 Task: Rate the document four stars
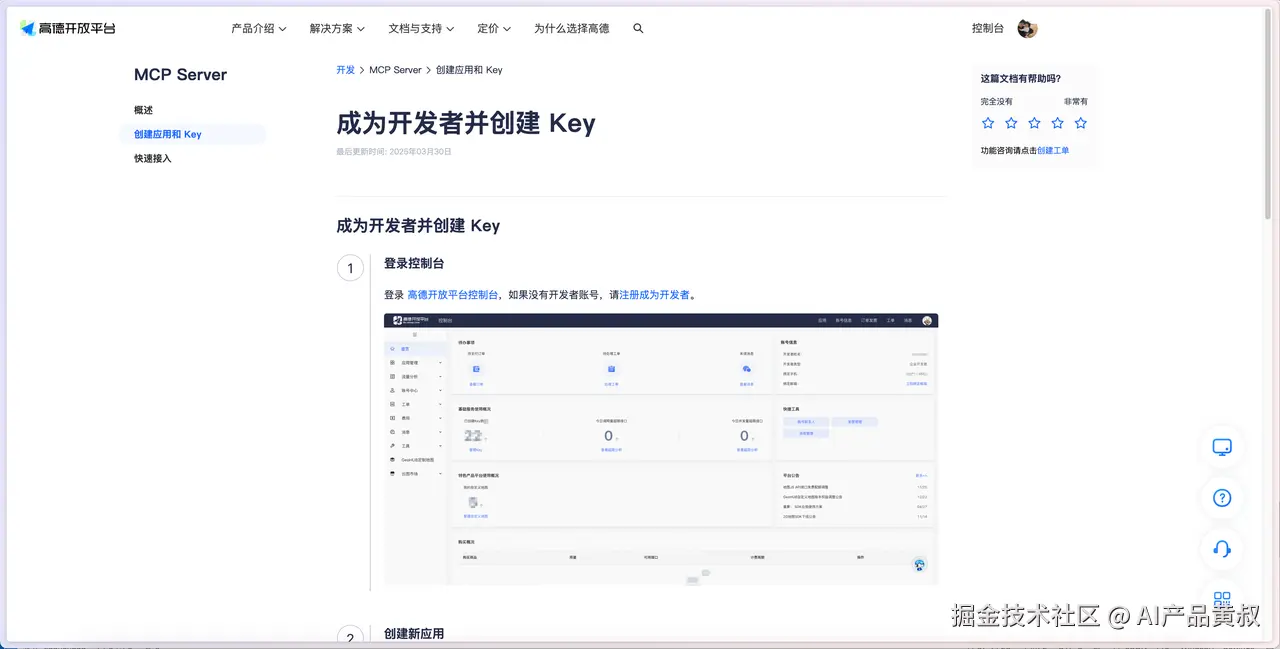tap(1057, 123)
